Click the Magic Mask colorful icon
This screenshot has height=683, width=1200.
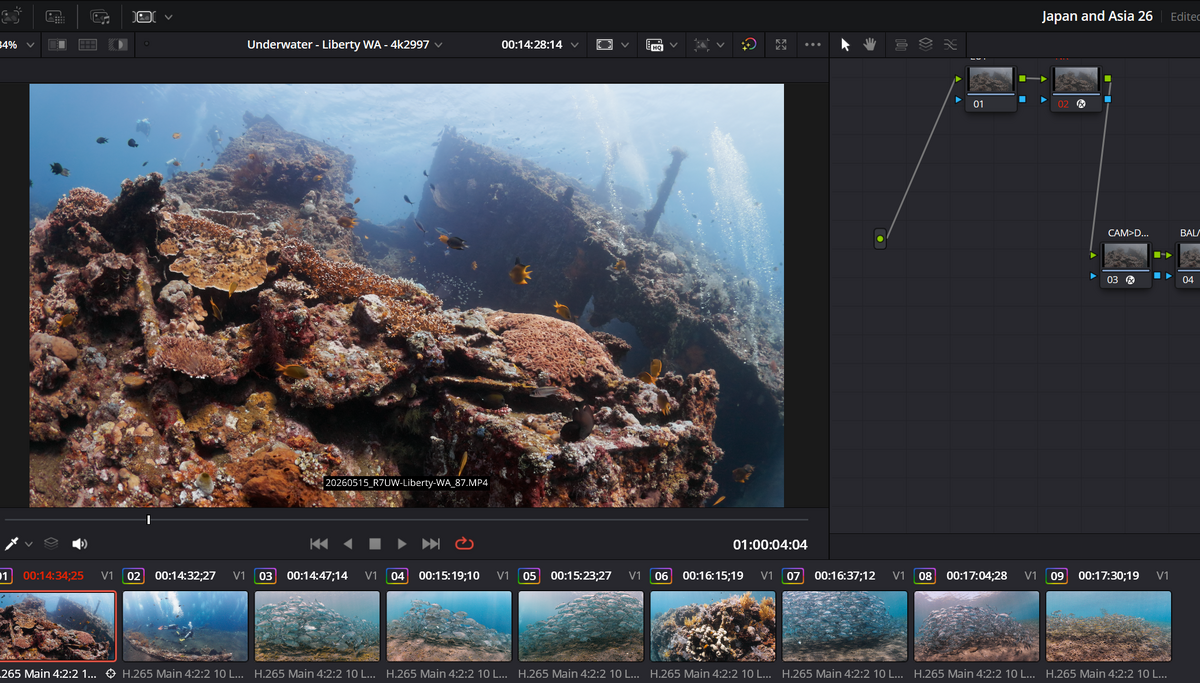tap(748, 45)
